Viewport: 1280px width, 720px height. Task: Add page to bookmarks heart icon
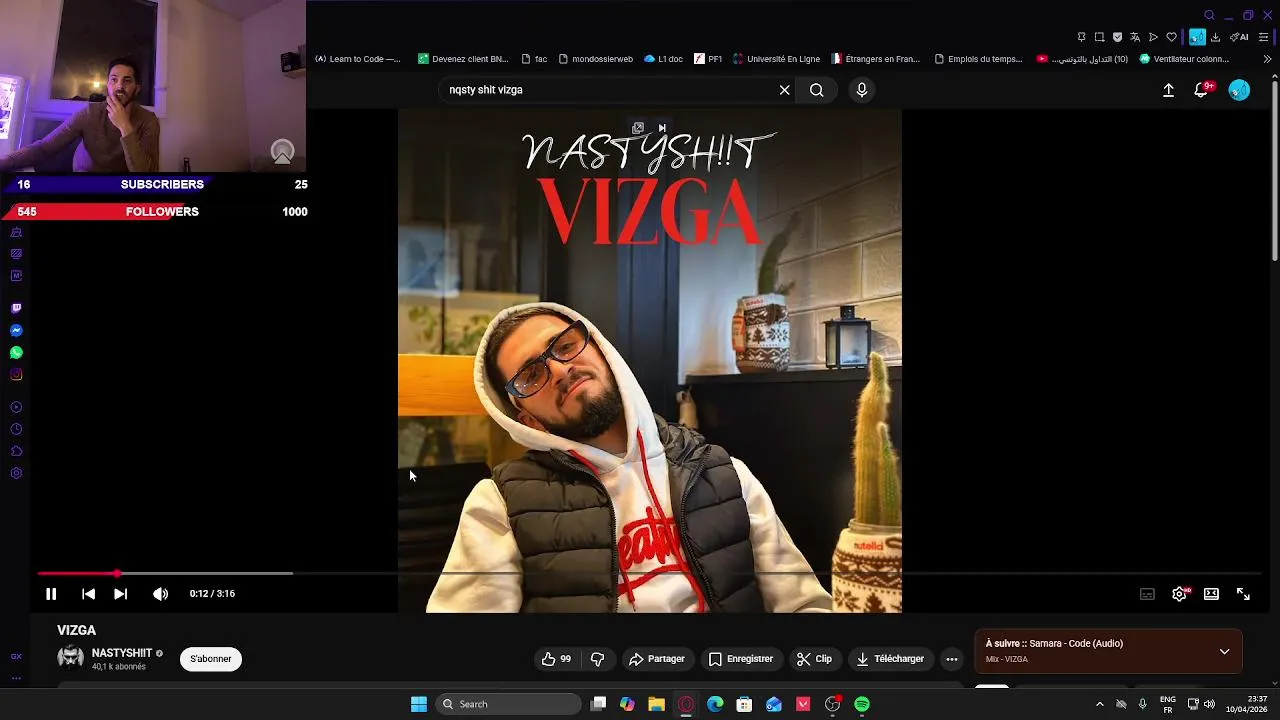[x=1171, y=37]
